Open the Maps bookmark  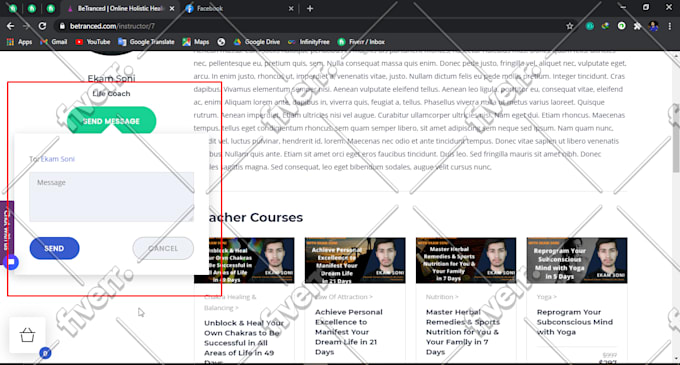pyautogui.click(x=196, y=42)
